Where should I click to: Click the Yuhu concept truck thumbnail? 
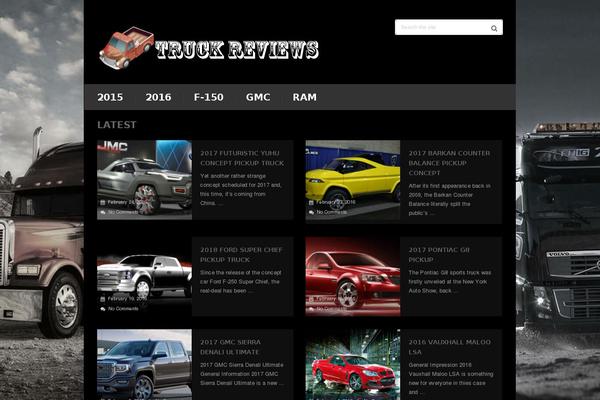[x=144, y=180]
